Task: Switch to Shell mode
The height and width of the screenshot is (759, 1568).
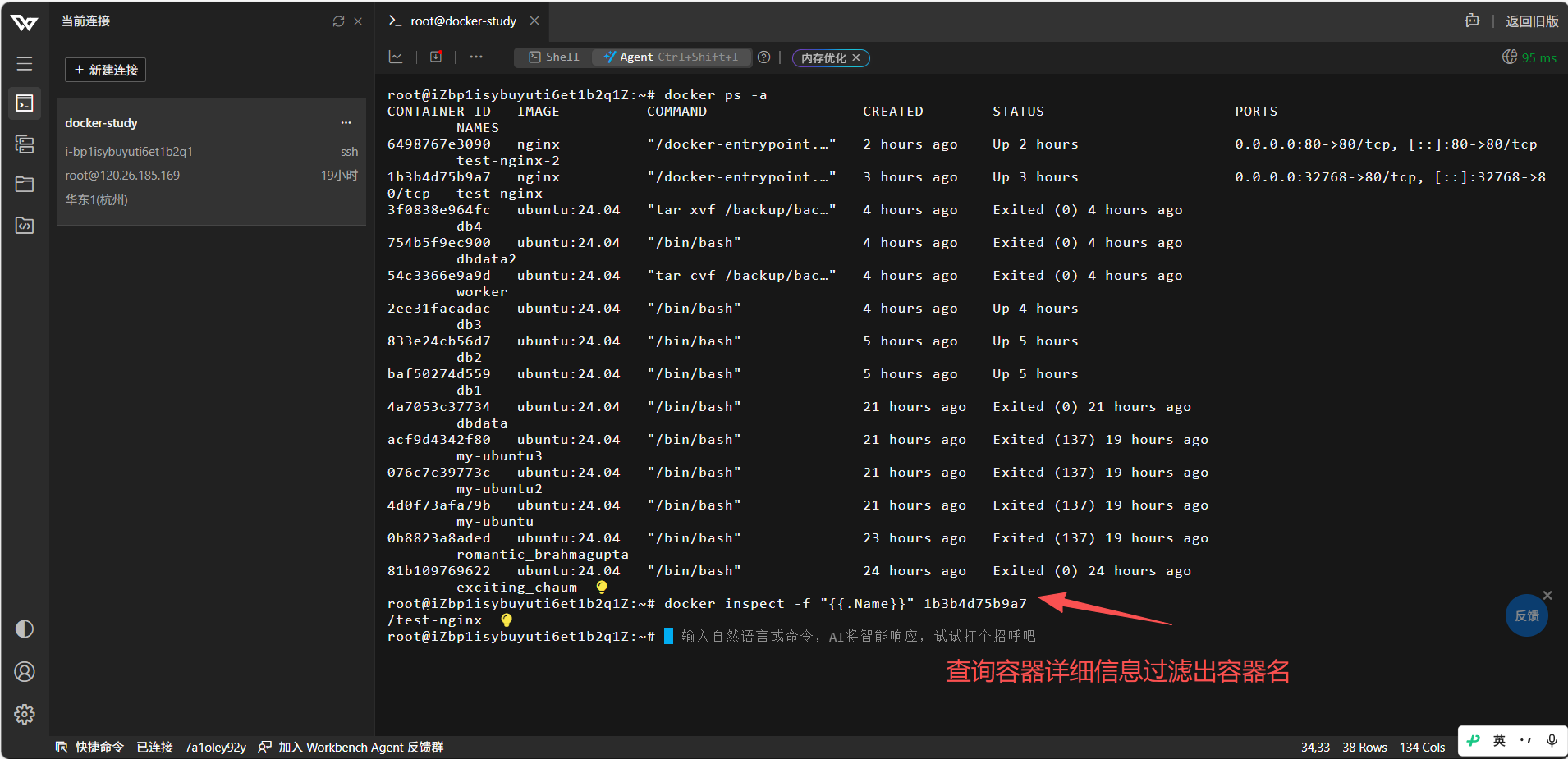Action: pyautogui.click(x=554, y=57)
